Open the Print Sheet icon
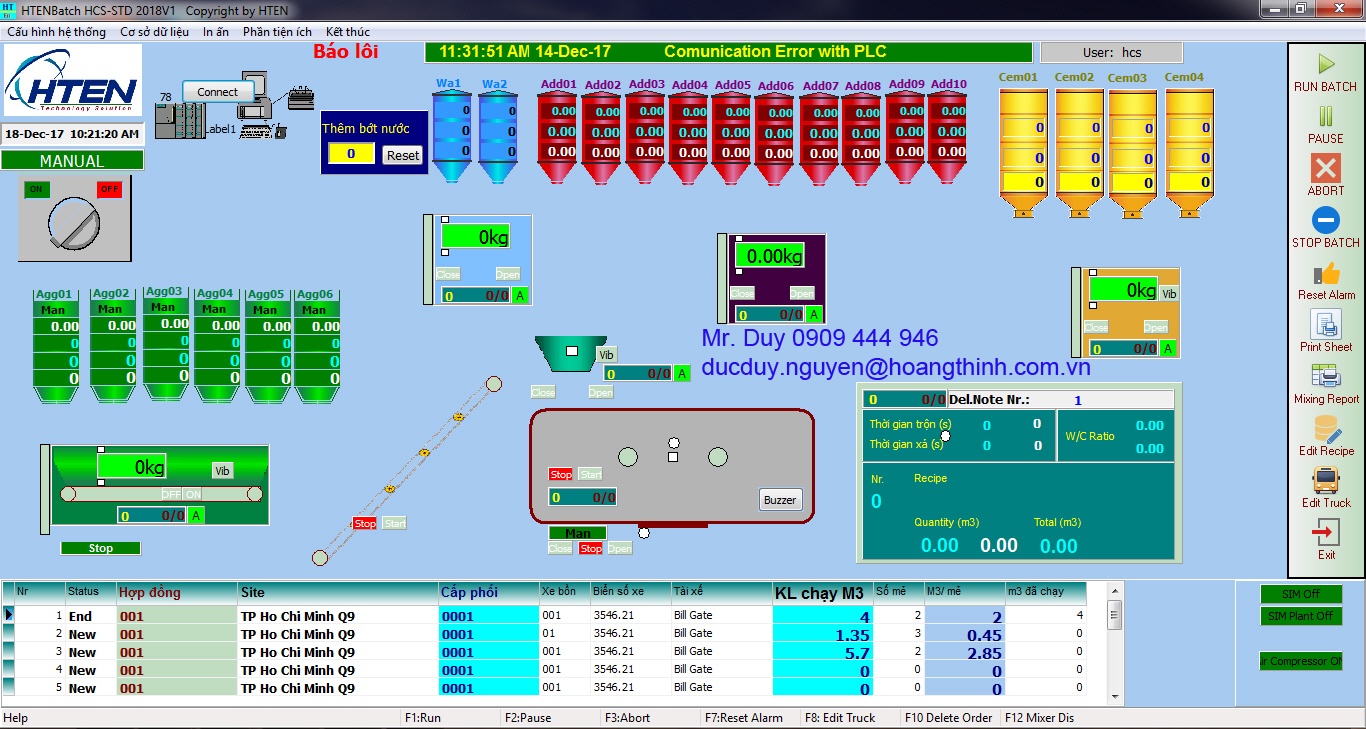Image resolution: width=1366 pixels, height=729 pixels. pyautogui.click(x=1326, y=324)
